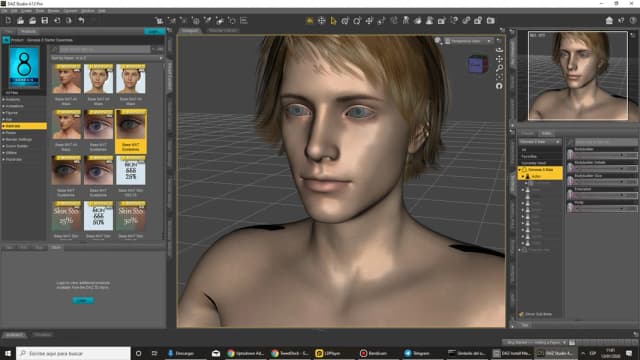
Task: Click the viewport Reset view icon
Action: click(x=499, y=86)
